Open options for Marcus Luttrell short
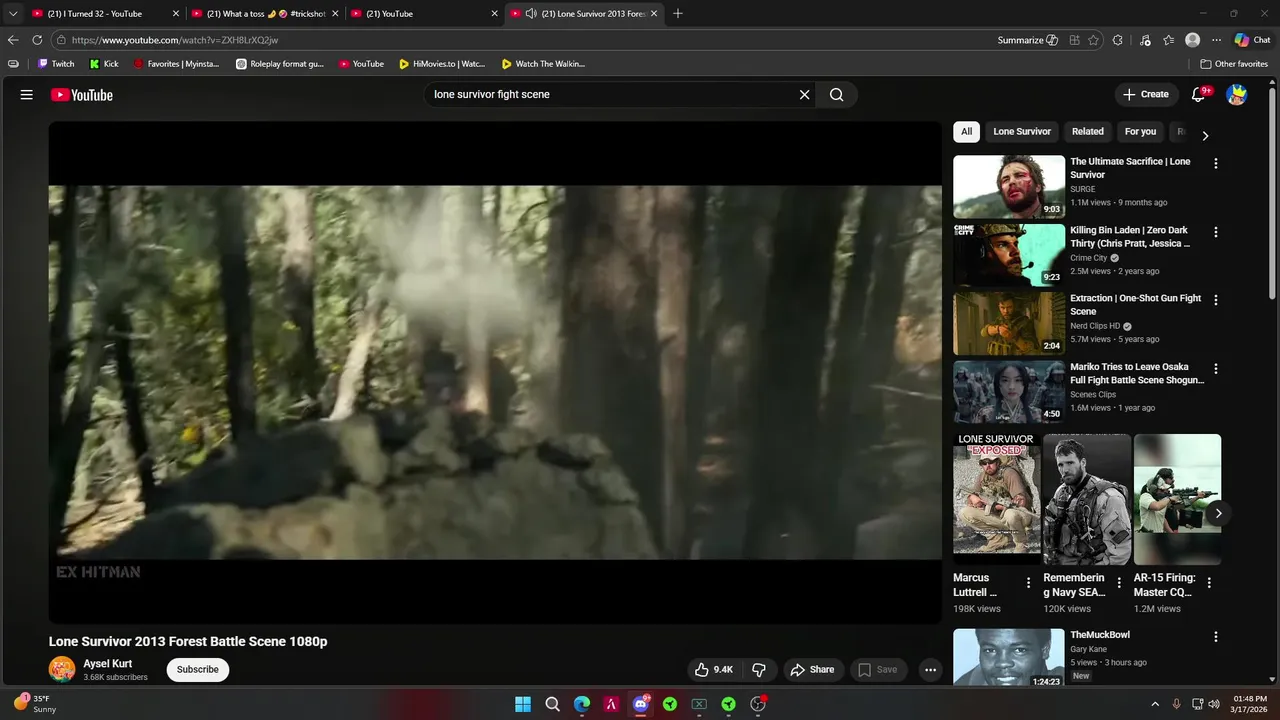Image resolution: width=1280 pixels, height=720 pixels. tap(1028, 583)
